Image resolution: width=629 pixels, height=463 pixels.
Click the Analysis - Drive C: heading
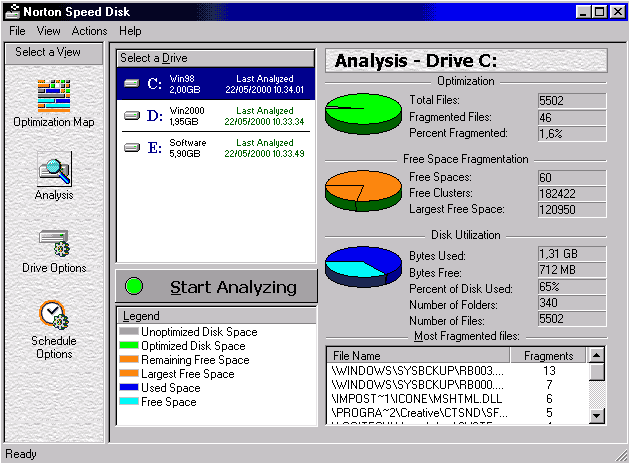pyautogui.click(x=416, y=61)
